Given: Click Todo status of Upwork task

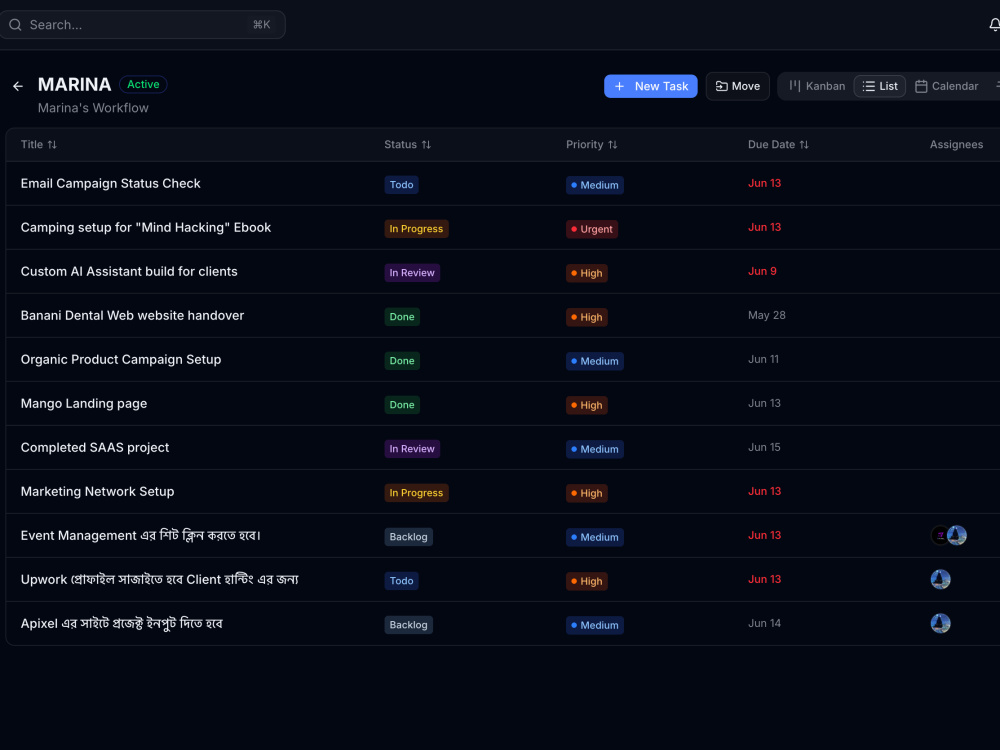Looking at the screenshot, I should pos(401,581).
